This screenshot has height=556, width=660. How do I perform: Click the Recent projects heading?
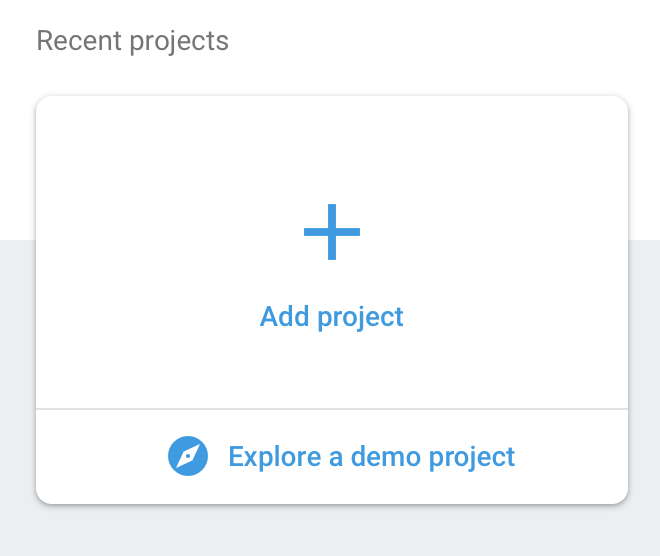click(132, 41)
